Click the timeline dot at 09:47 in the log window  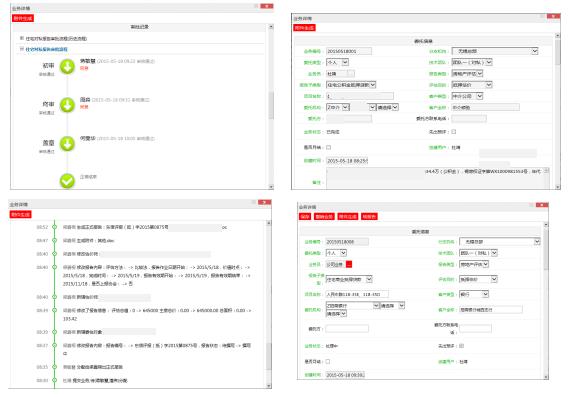pos(54,240)
